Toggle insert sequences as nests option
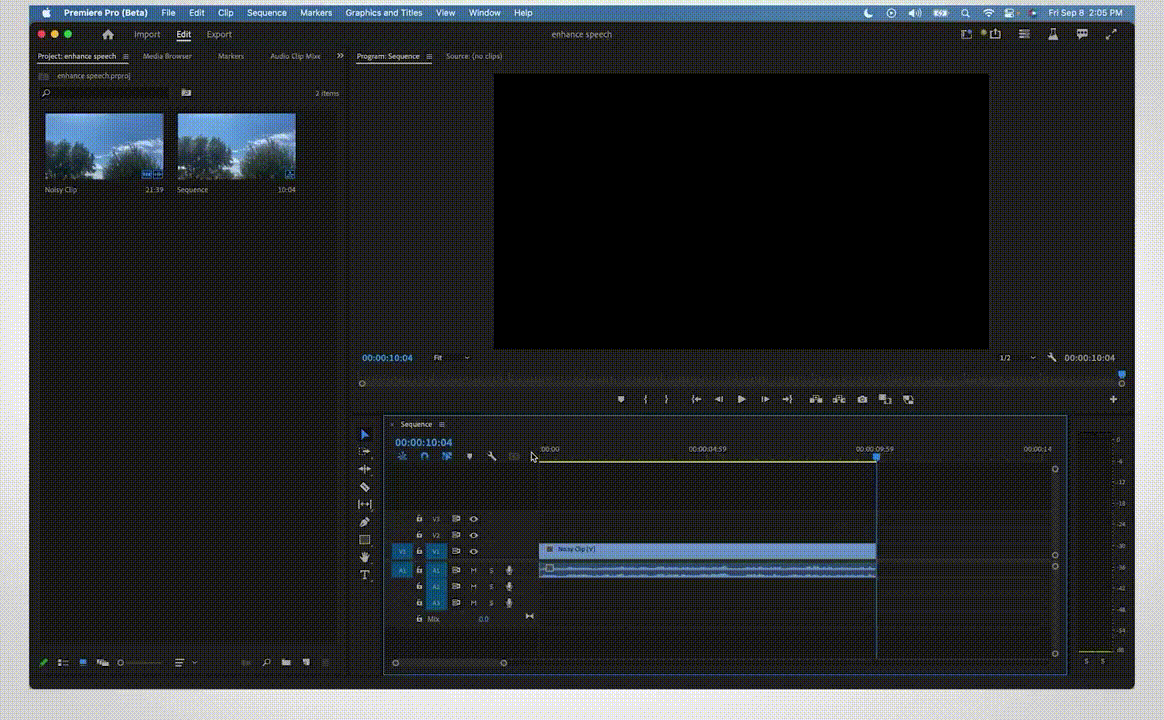The image size is (1164, 720). [x=402, y=456]
